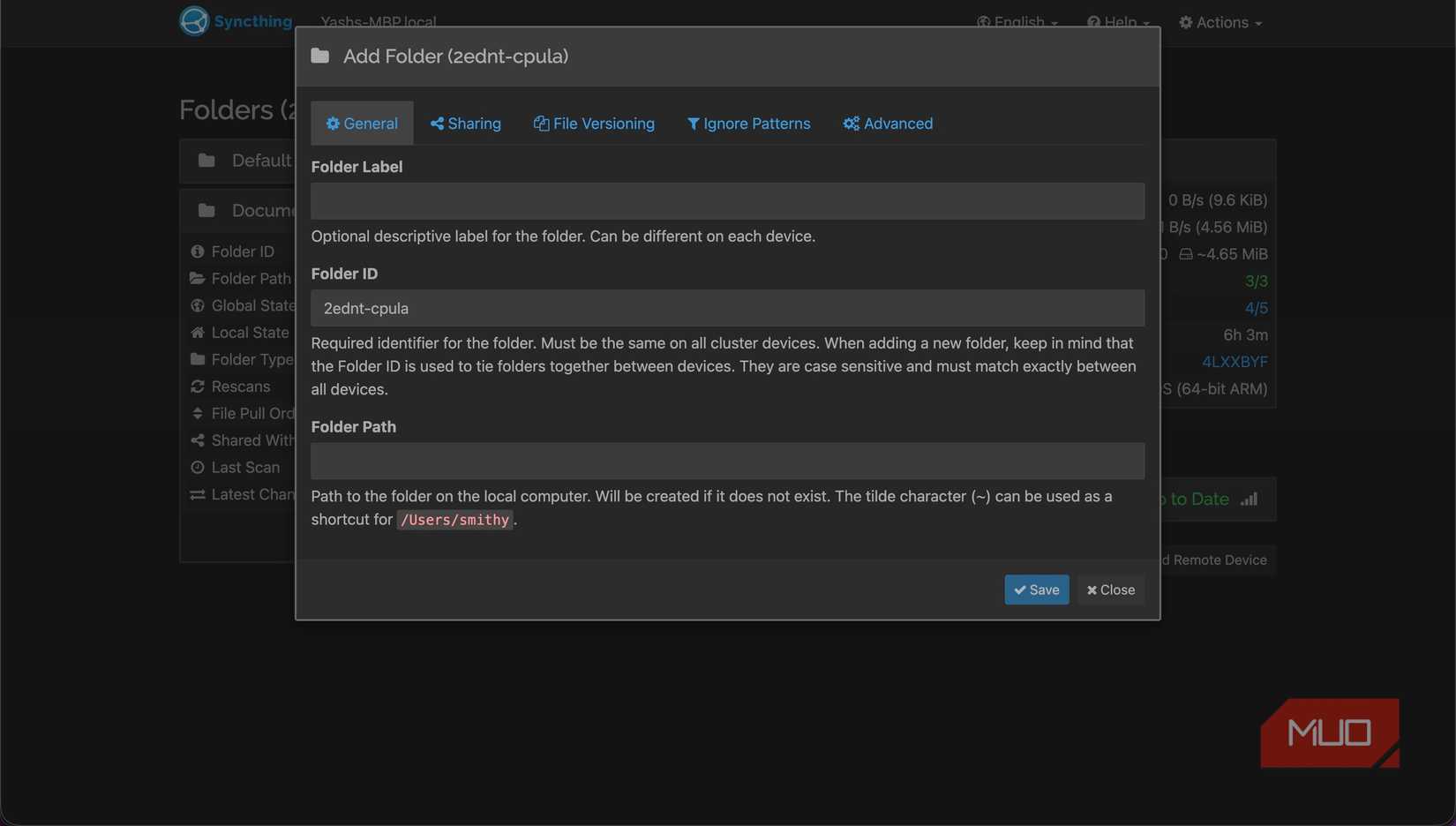Go to the Advanced tab
Screen dimensions: 1456x826
point(888,124)
